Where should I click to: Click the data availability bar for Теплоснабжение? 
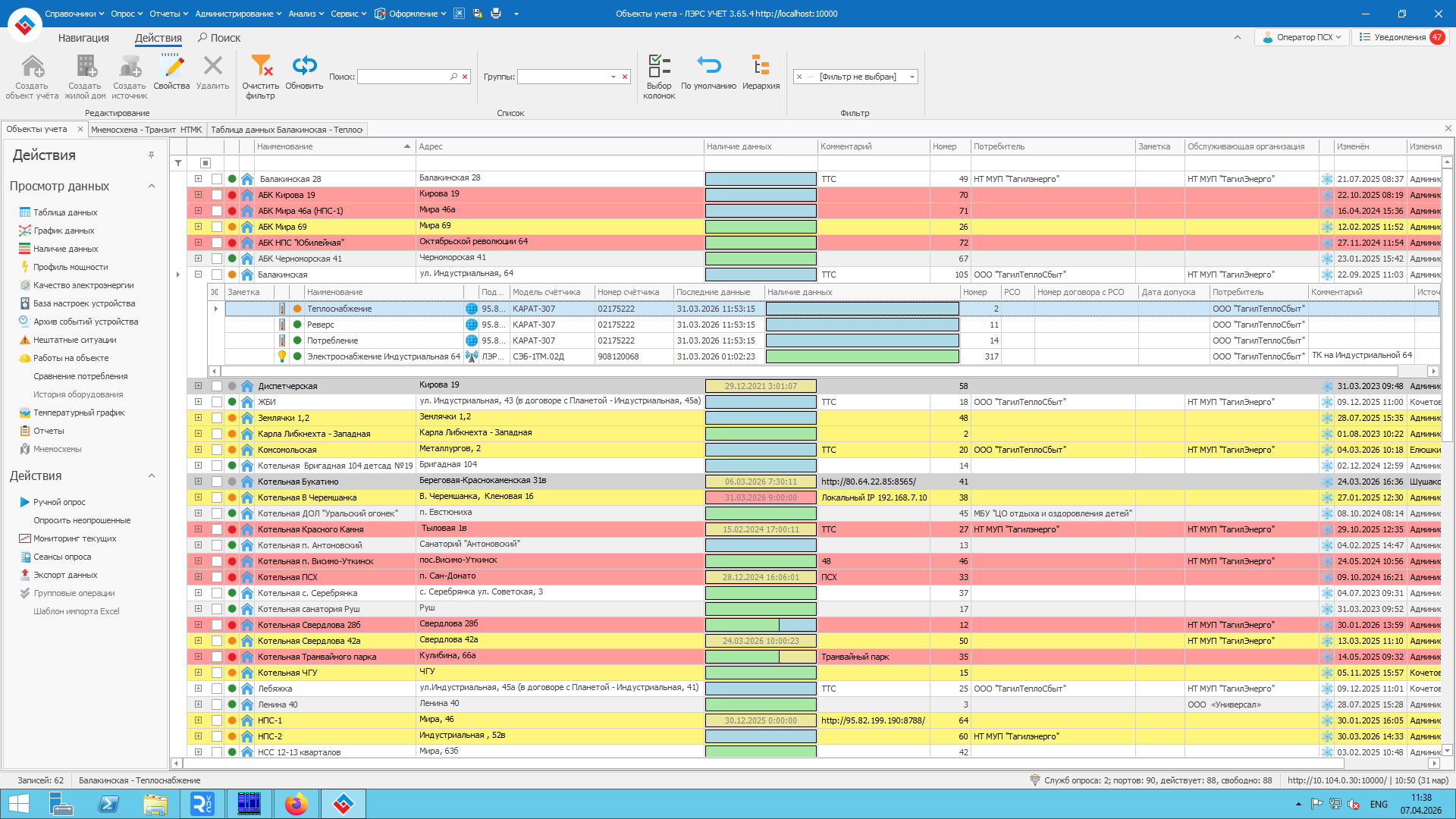tap(862, 309)
